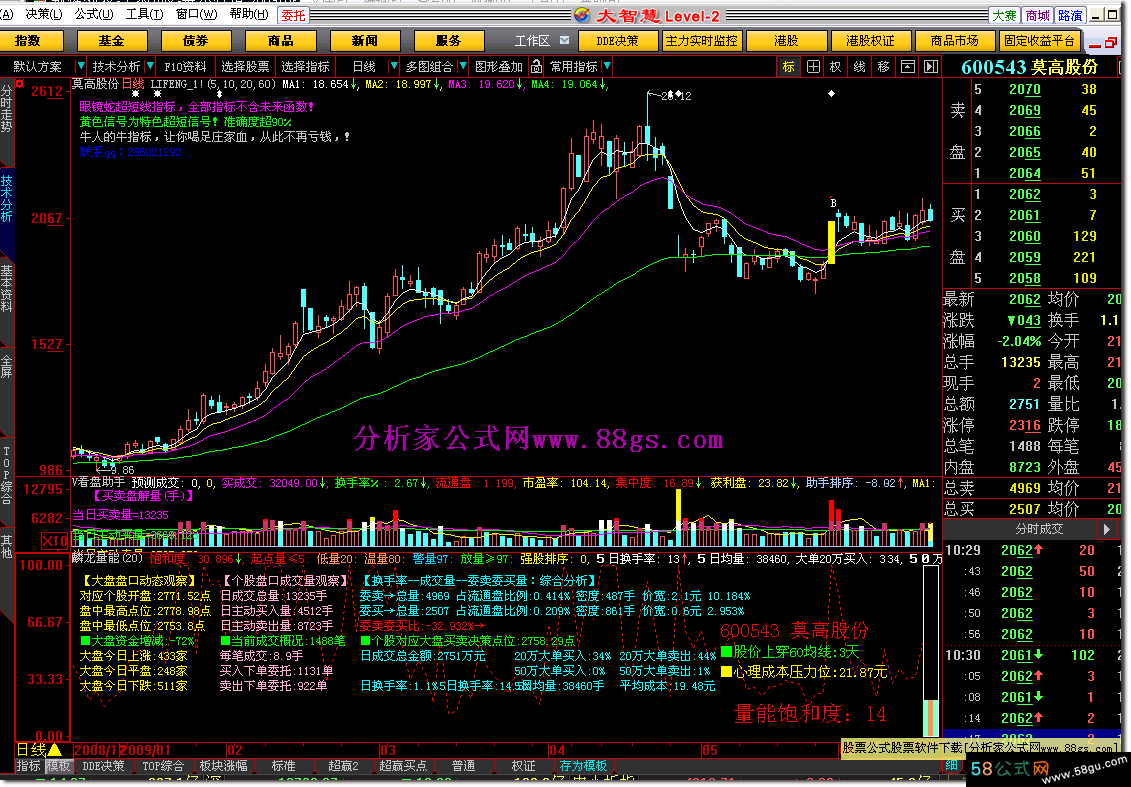Open the 债券 bonds section
Screen dimensions: 1131x787
point(196,40)
